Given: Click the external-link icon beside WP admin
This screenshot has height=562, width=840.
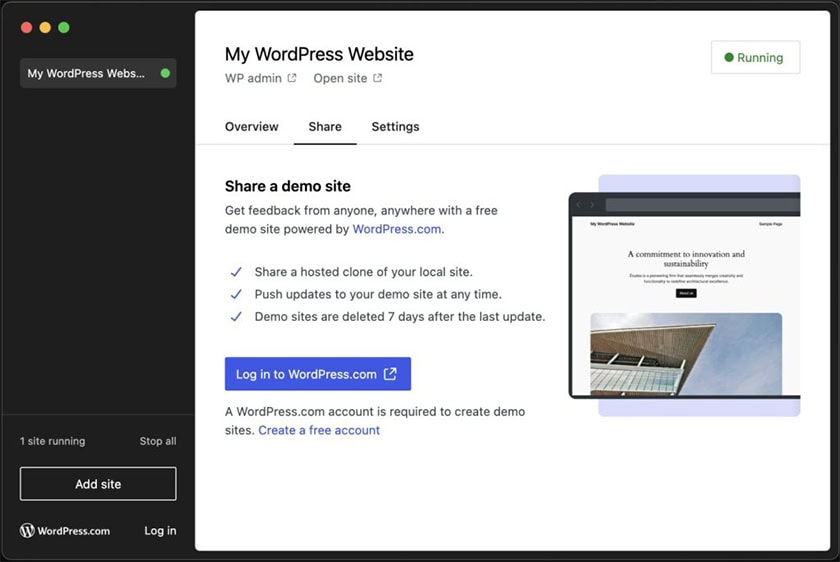Looking at the screenshot, I should (x=292, y=79).
